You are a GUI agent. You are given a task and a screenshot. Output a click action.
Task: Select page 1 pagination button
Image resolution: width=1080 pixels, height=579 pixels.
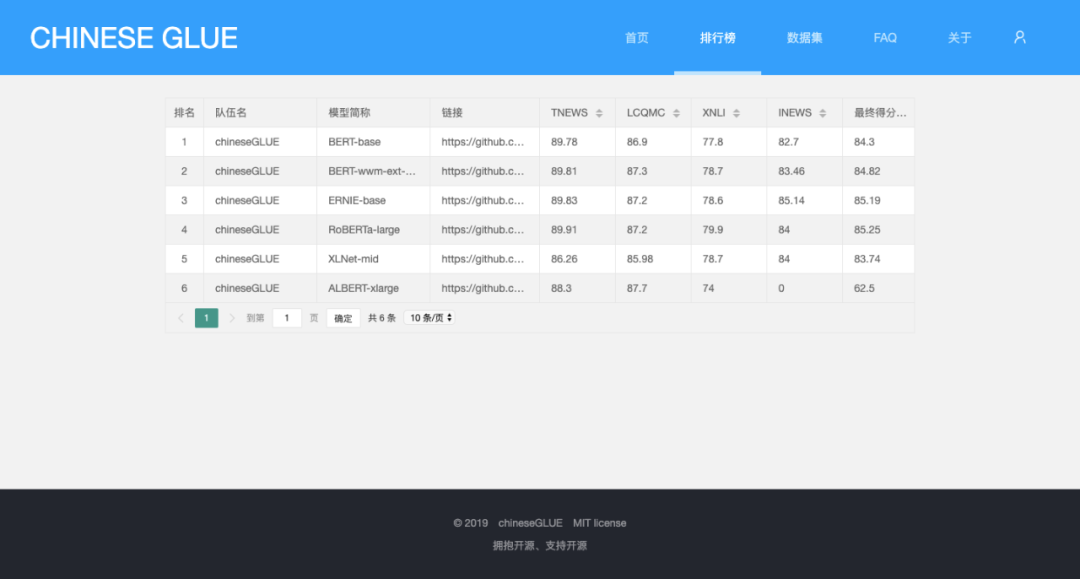click(x=206, y=318)
